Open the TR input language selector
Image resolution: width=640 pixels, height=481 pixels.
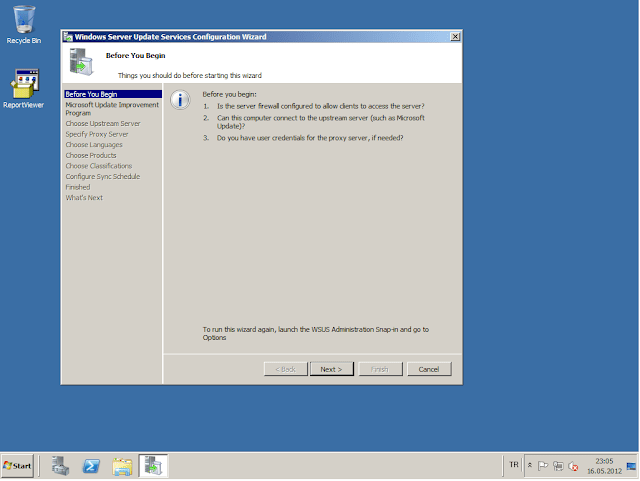[x=513, y=465]
